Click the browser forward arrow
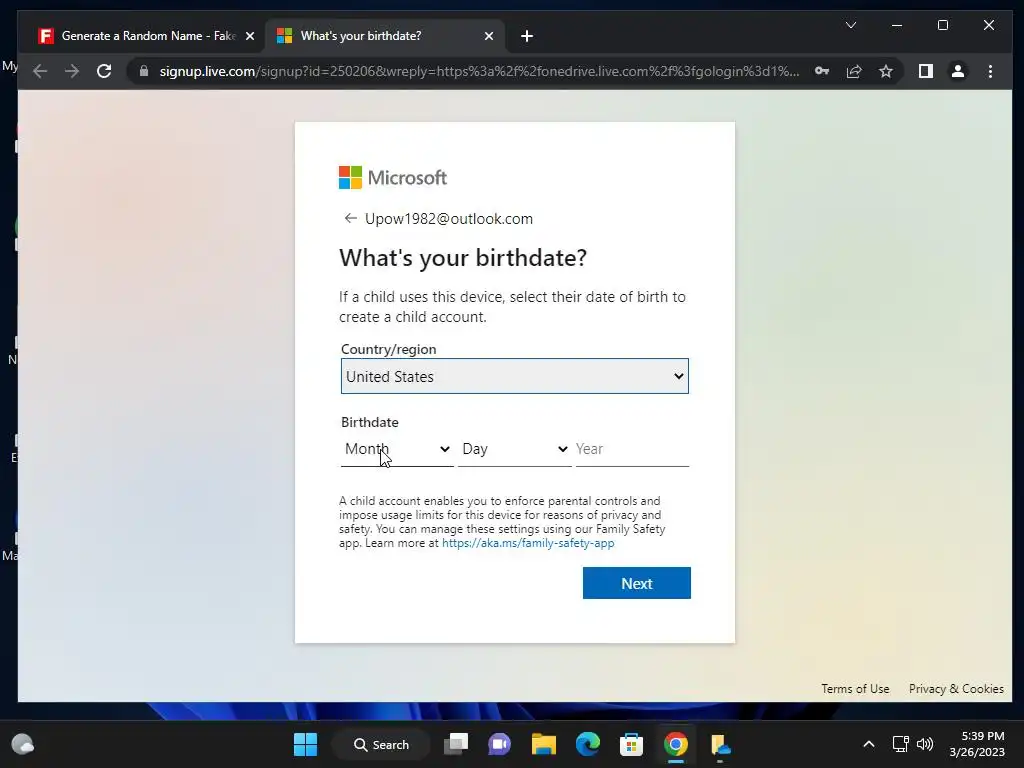The width and height of the screenshot is (1024, 768). point(72,71)
